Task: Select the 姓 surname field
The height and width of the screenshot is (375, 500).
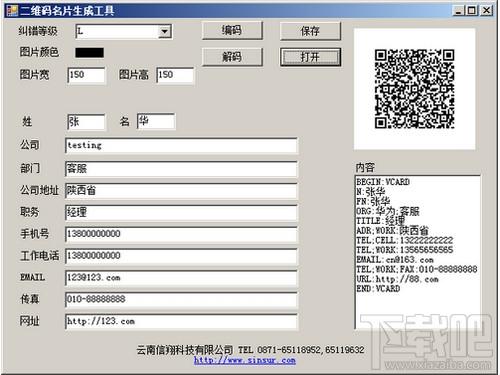Action: [86, 122]
